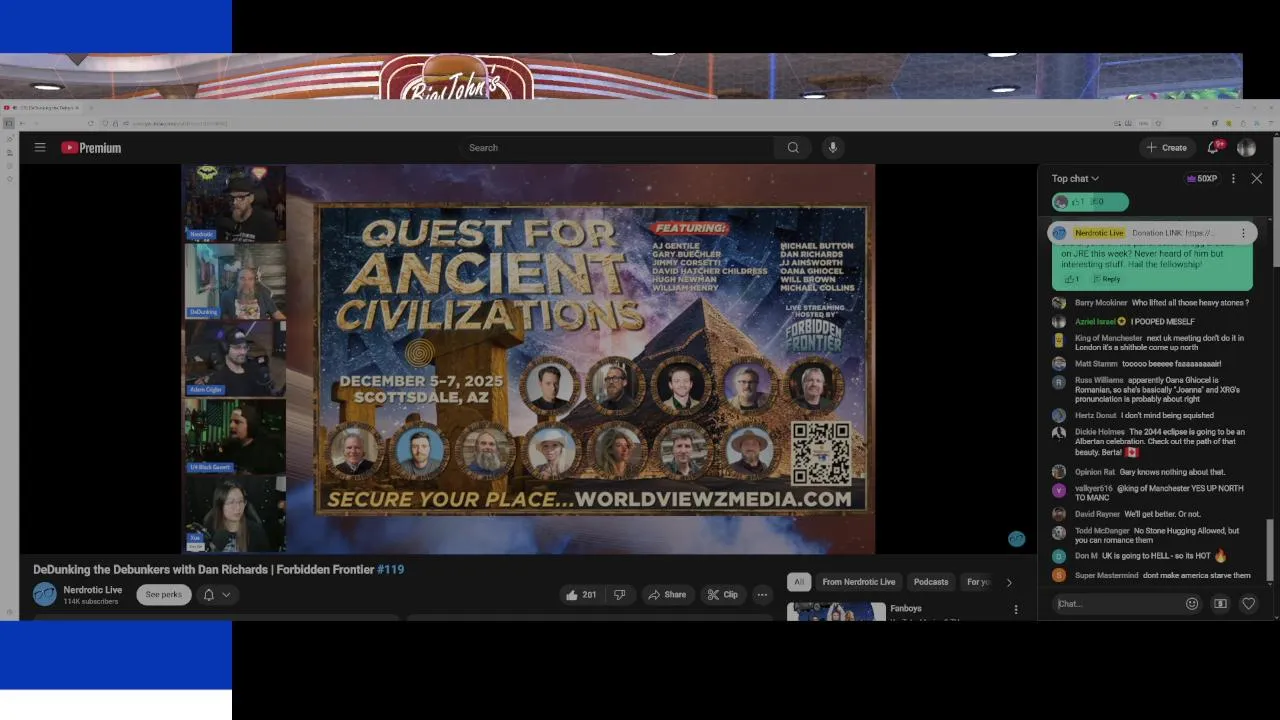This screenshot has height=720, width=1280.
Task: Open account avatar menu in YouTube header
Action: 1246,147
